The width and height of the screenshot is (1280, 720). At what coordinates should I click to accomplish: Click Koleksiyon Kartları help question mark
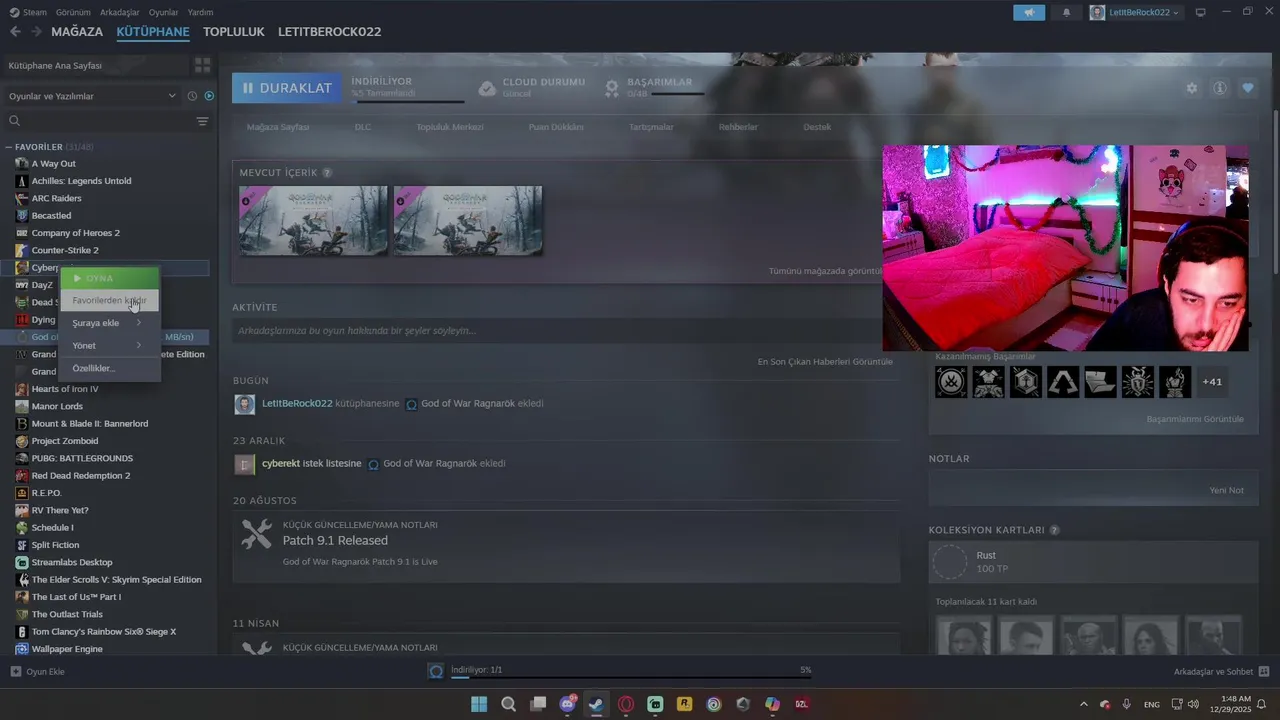[1054, 530]
